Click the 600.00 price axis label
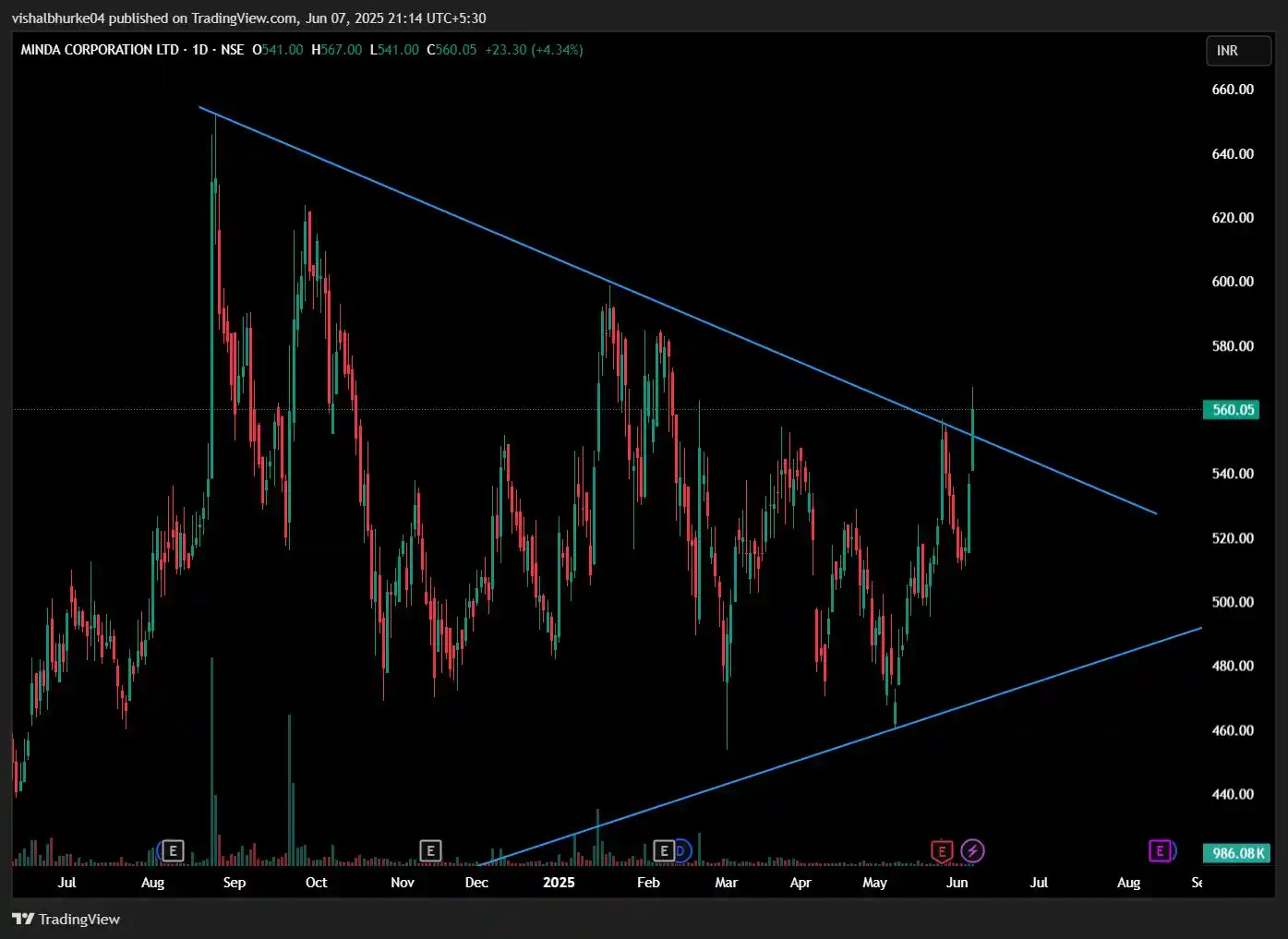Image resolution: width=1288 pixels, height=939 pixels. pyautogui.click(x=1233, y=282)
